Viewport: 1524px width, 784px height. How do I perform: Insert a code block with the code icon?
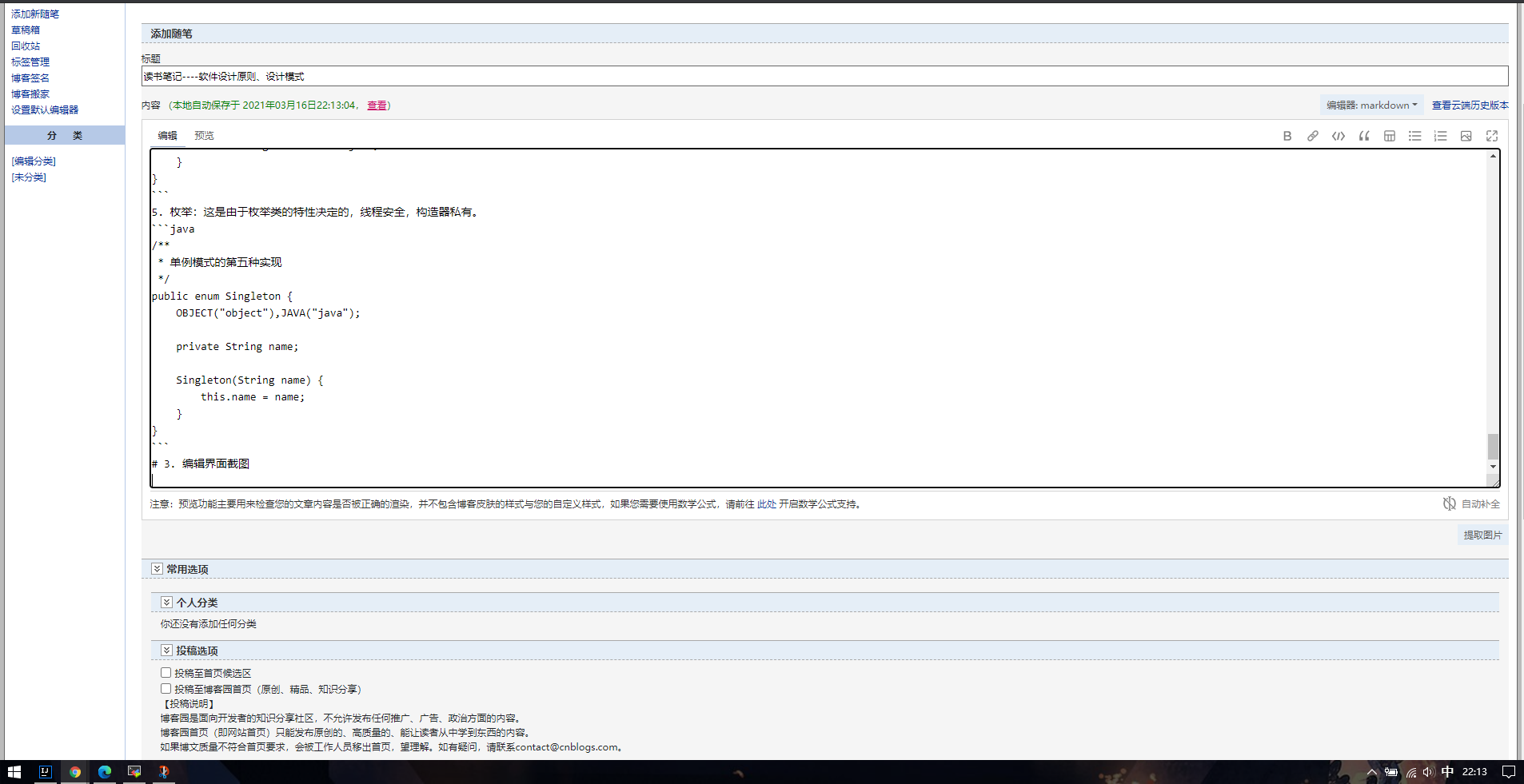pos(1338,136)
